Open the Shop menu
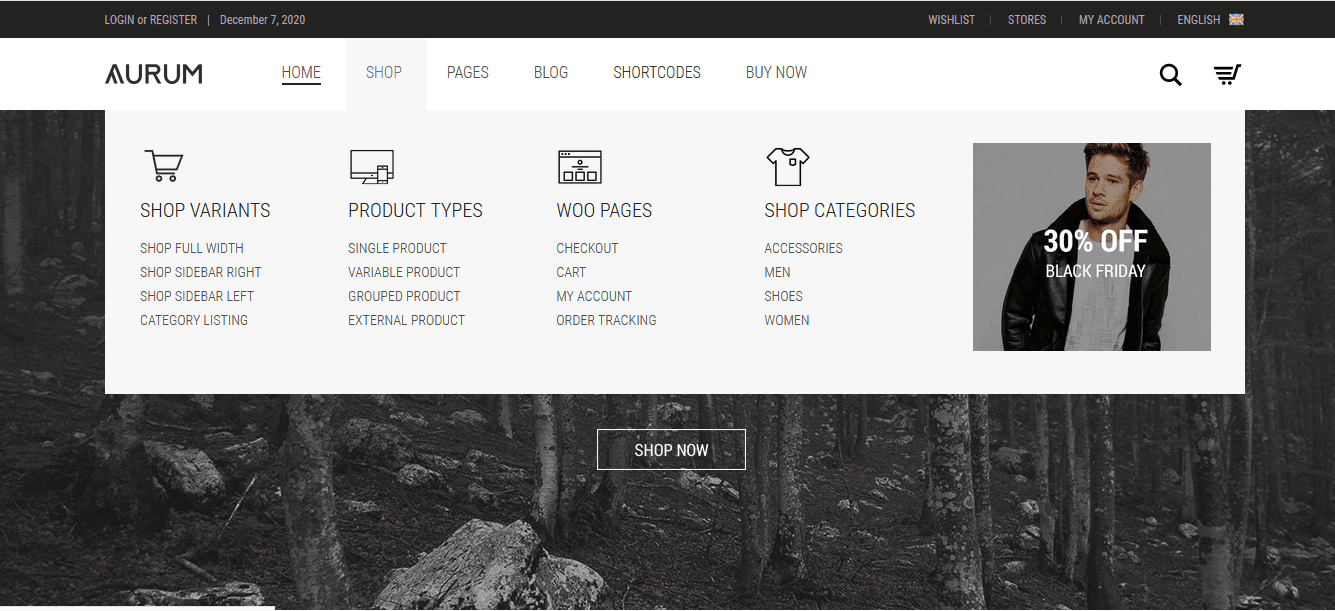 pyautogui.click(x=384, y=73)
